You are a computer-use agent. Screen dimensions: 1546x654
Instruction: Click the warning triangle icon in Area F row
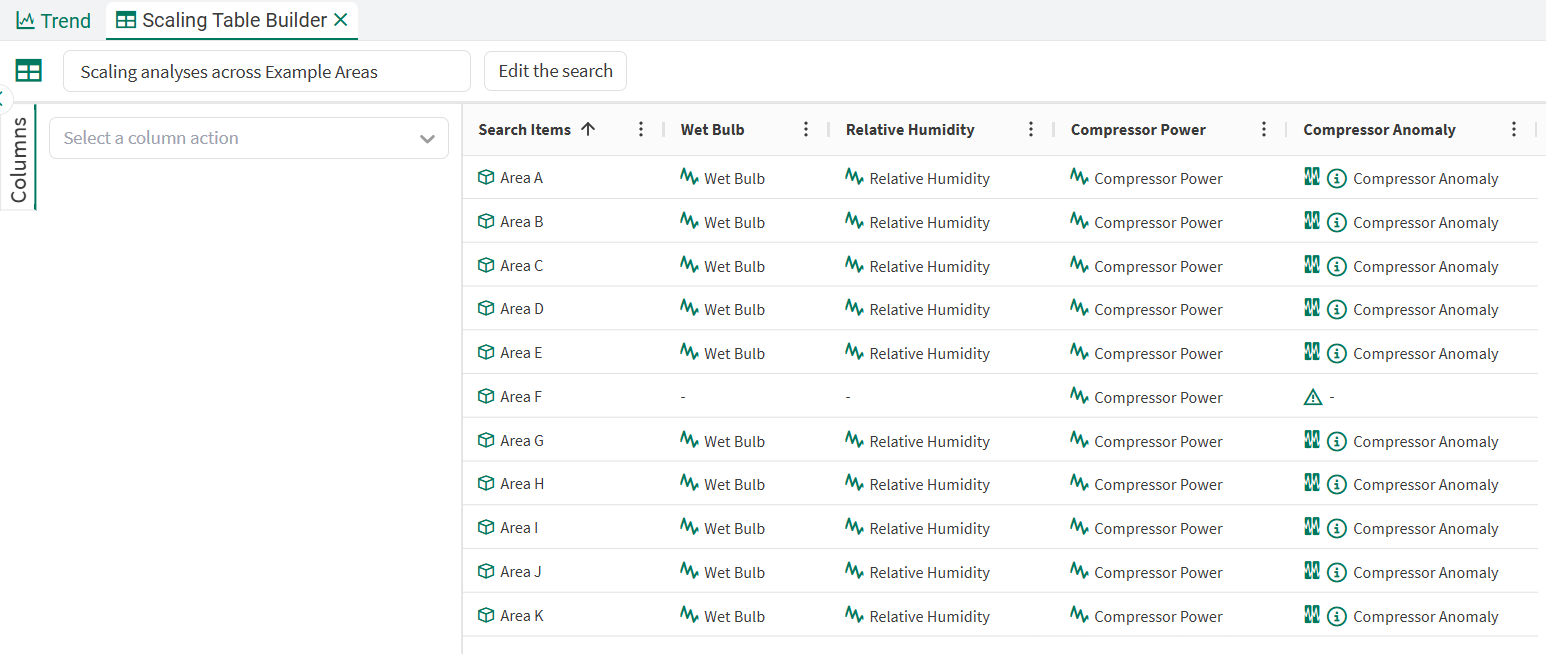point(1313,397)
